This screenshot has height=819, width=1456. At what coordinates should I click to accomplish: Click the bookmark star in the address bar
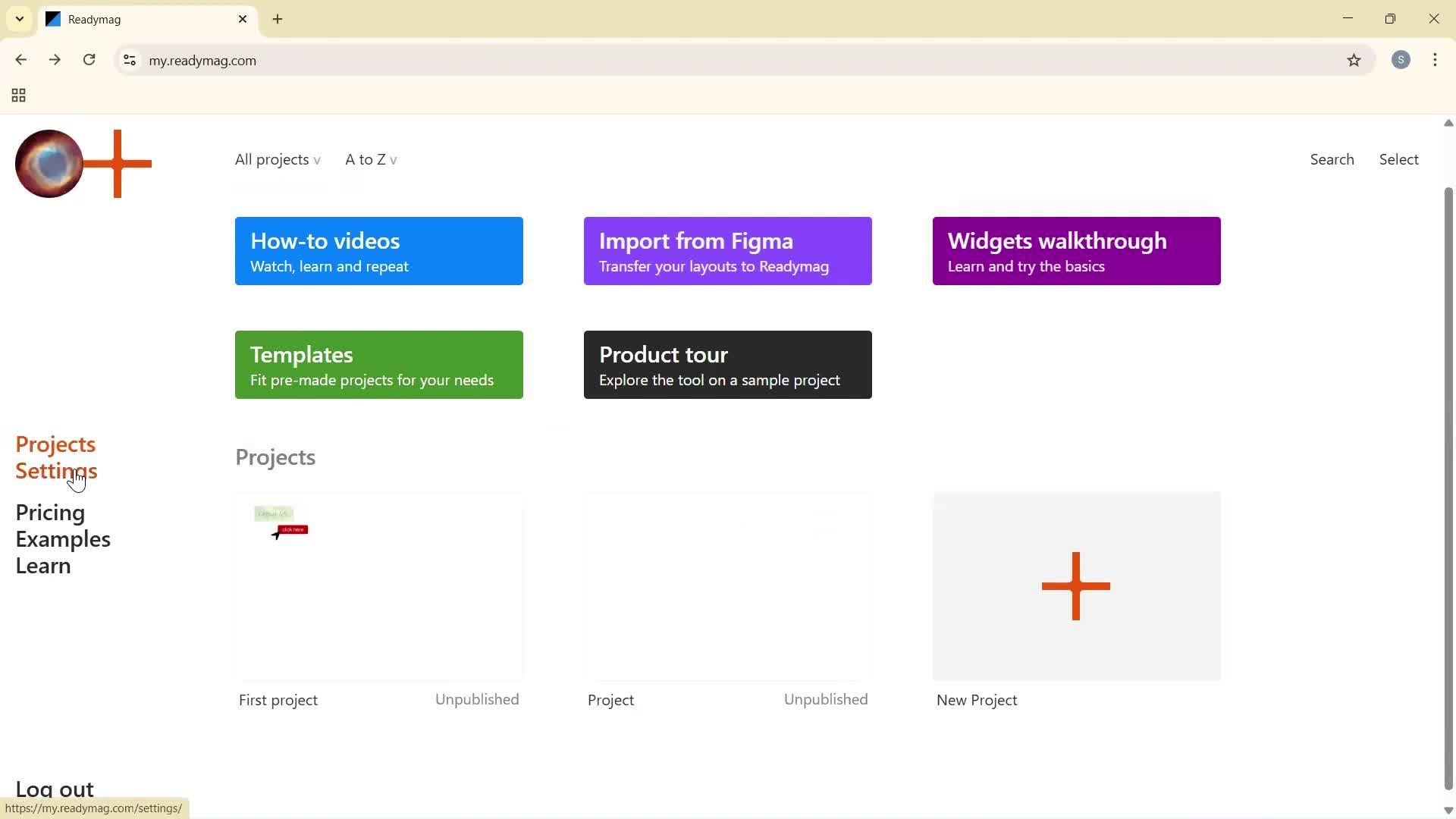pos(1355,61)
